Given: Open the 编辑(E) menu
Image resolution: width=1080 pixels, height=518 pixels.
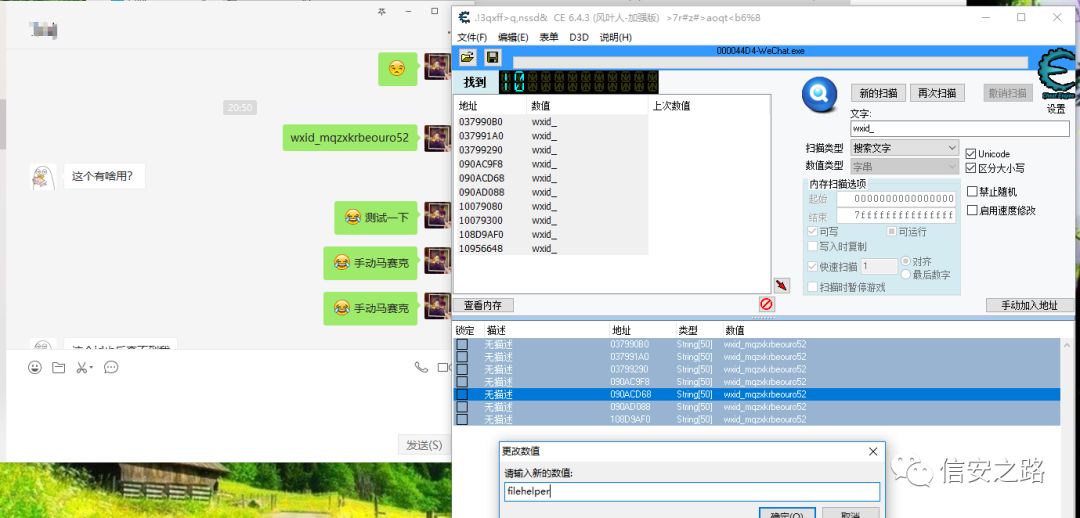Looking at the screenshot, I should (x=513, y=37).
